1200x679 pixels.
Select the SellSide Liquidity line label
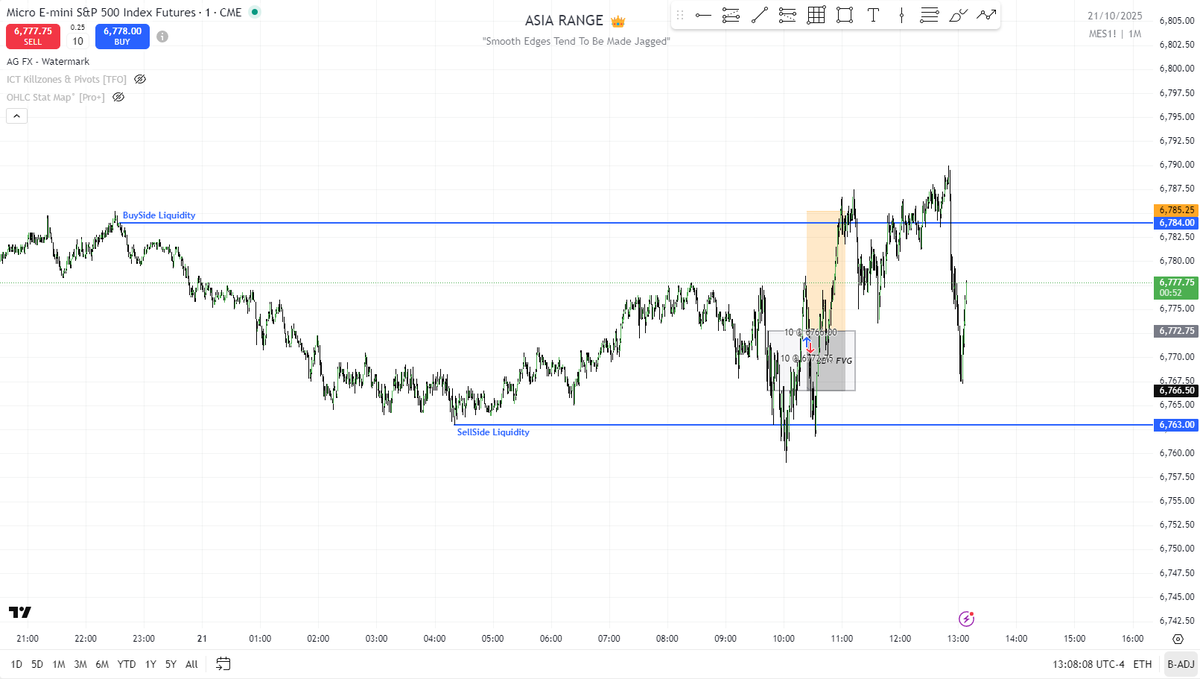point(493,432)
